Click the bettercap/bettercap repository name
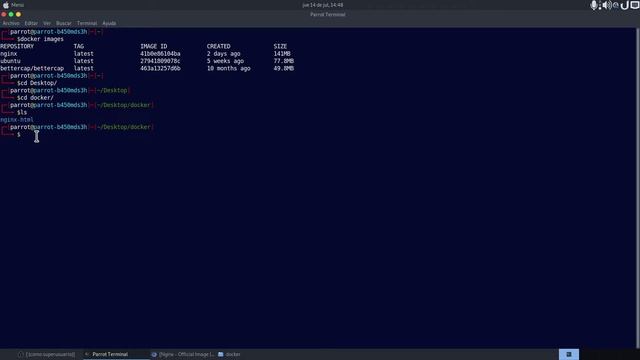Image resolution: width=640 pixels, height=360 pixels. [32, 68]
